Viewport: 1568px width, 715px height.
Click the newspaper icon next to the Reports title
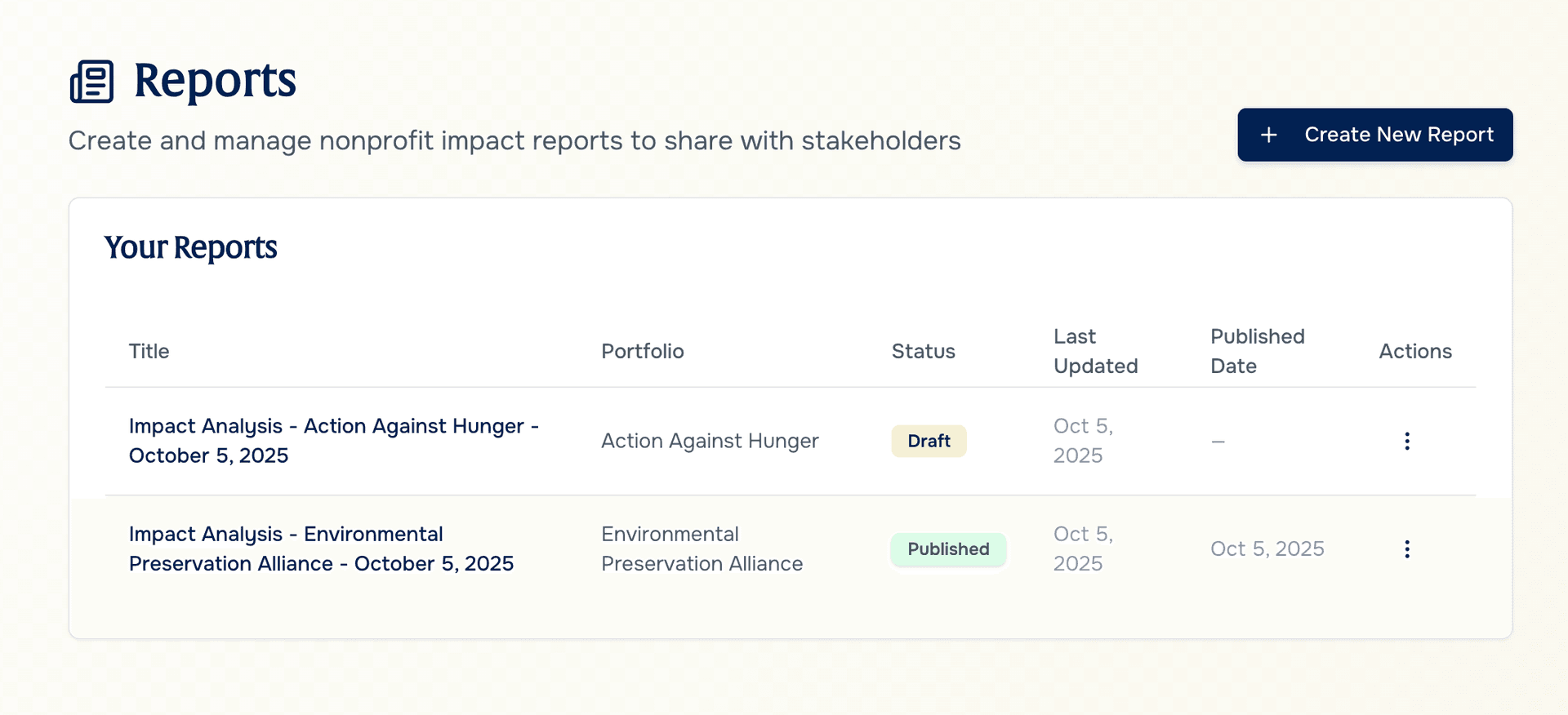(x=91, y=81)
